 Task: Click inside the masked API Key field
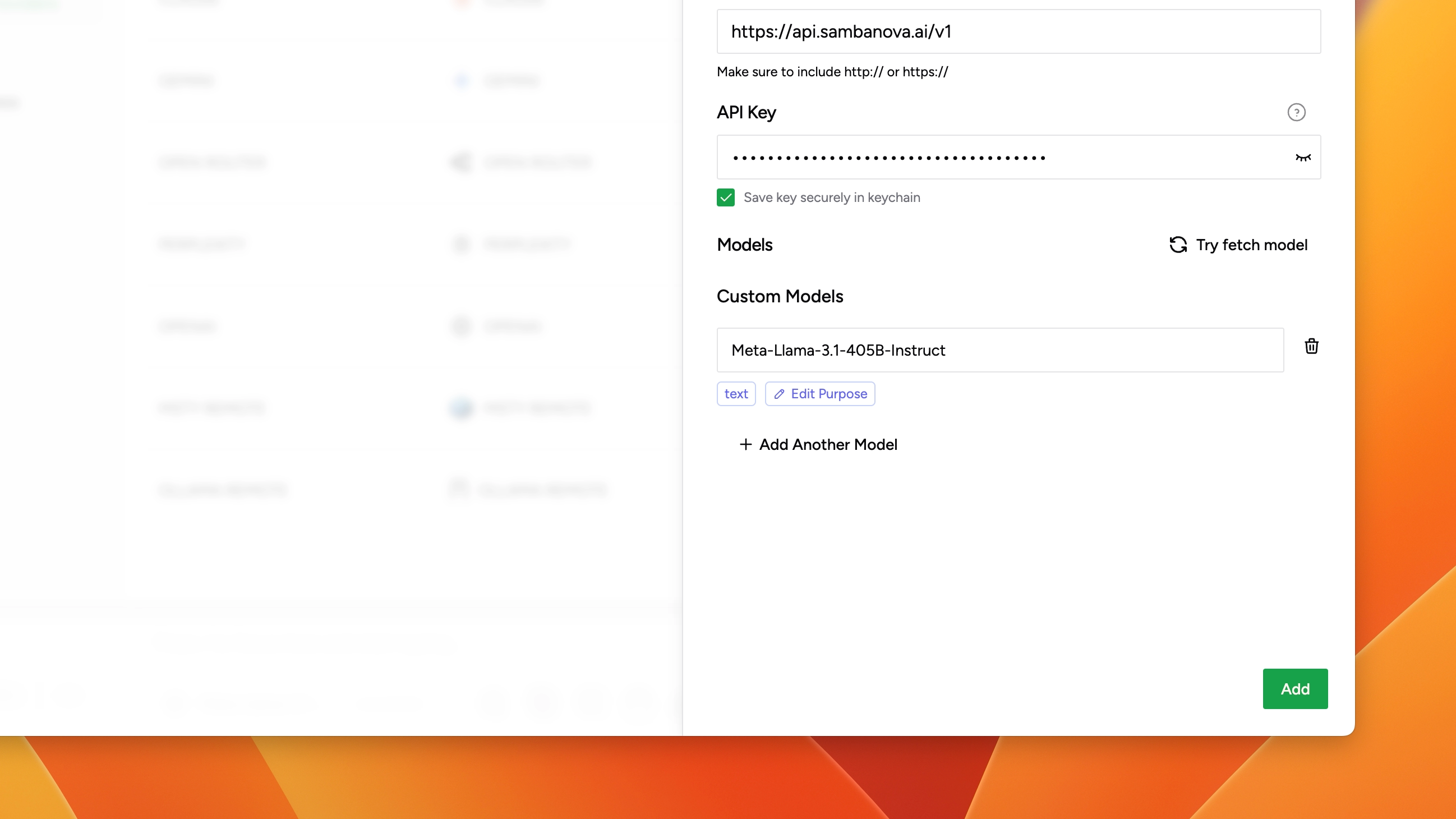pyautogui.click(x=1001, y=158)
